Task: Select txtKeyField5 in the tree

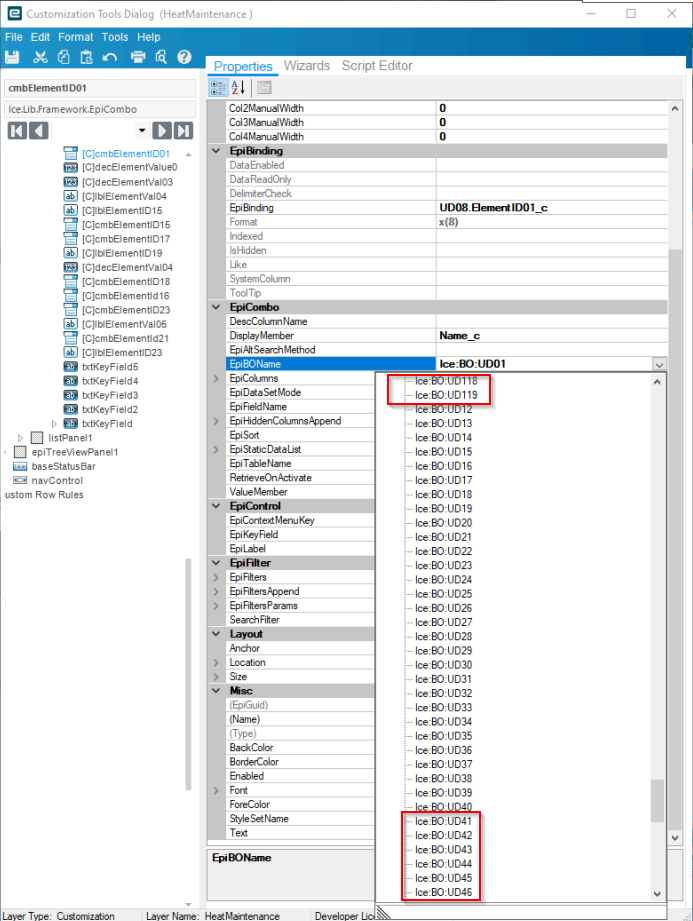Action: [110, 367]
